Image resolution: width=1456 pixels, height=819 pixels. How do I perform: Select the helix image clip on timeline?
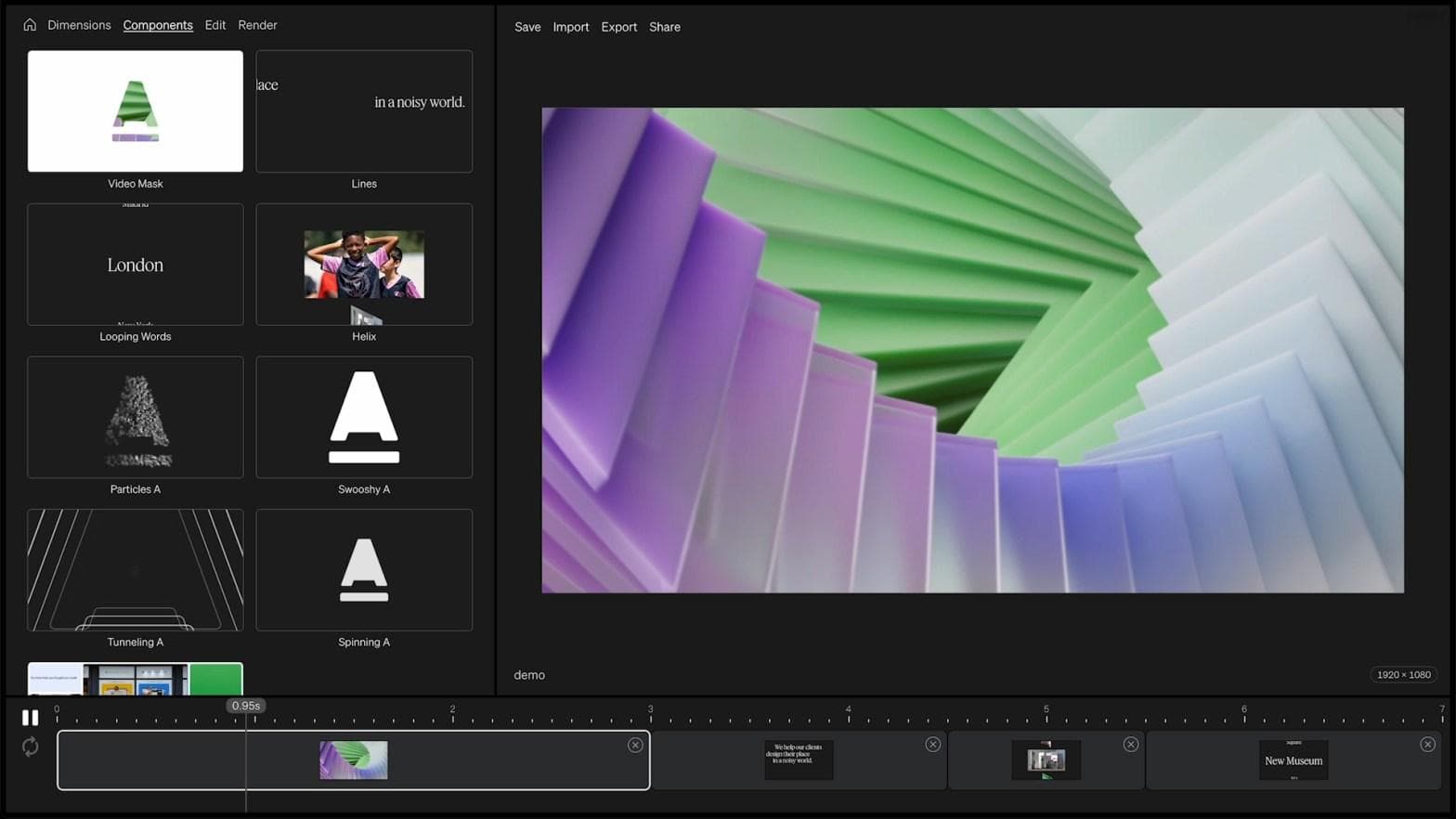(x=1046, y=760)
